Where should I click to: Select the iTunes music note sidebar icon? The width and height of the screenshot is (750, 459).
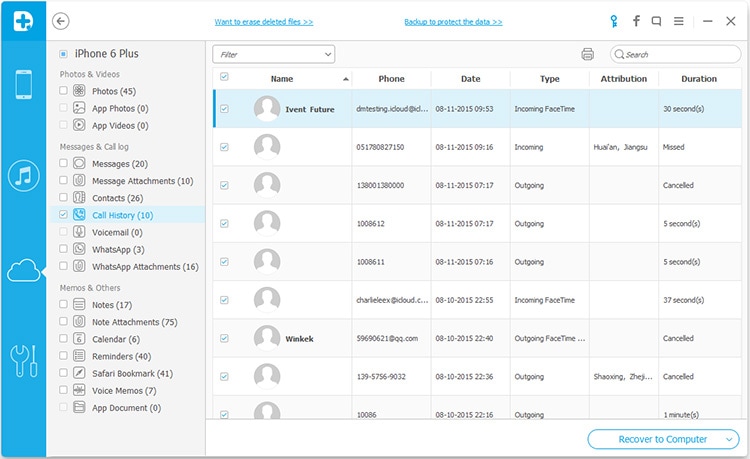(x=23, y=175)
